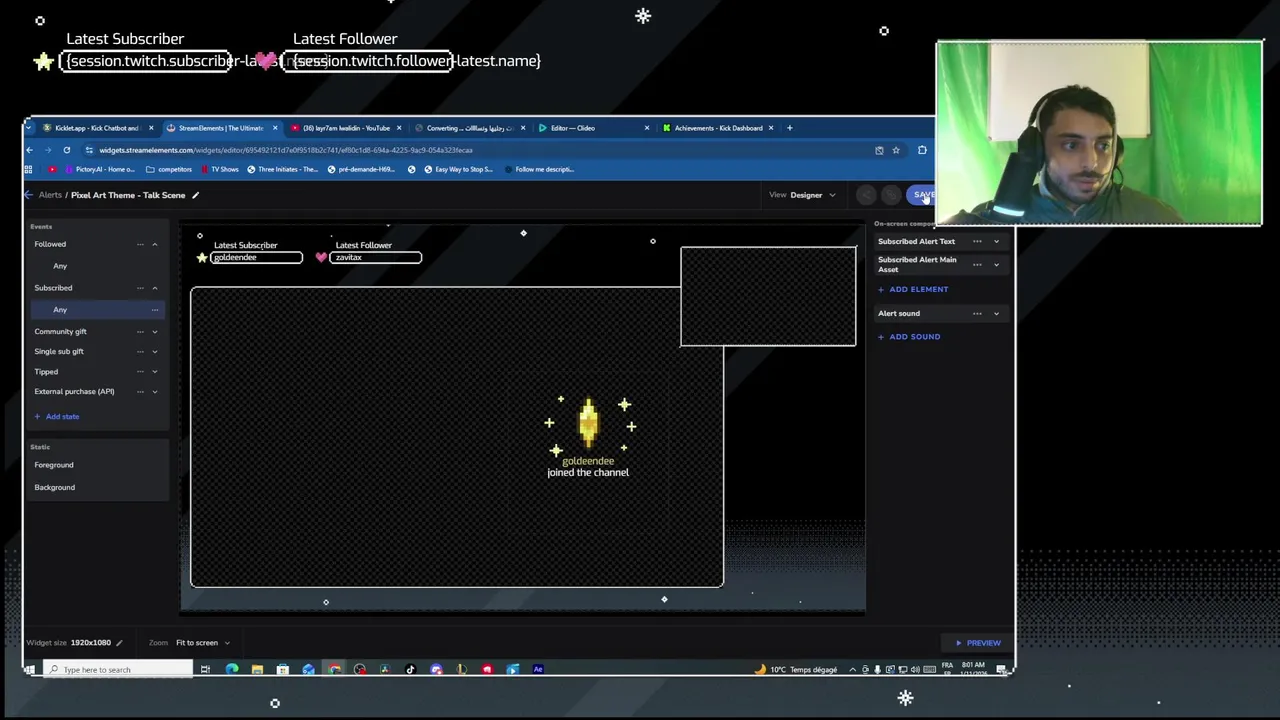Switch to Kicklet.app browser tab
This screenshot has width=1280, height=720.
[x=98, y=128]
